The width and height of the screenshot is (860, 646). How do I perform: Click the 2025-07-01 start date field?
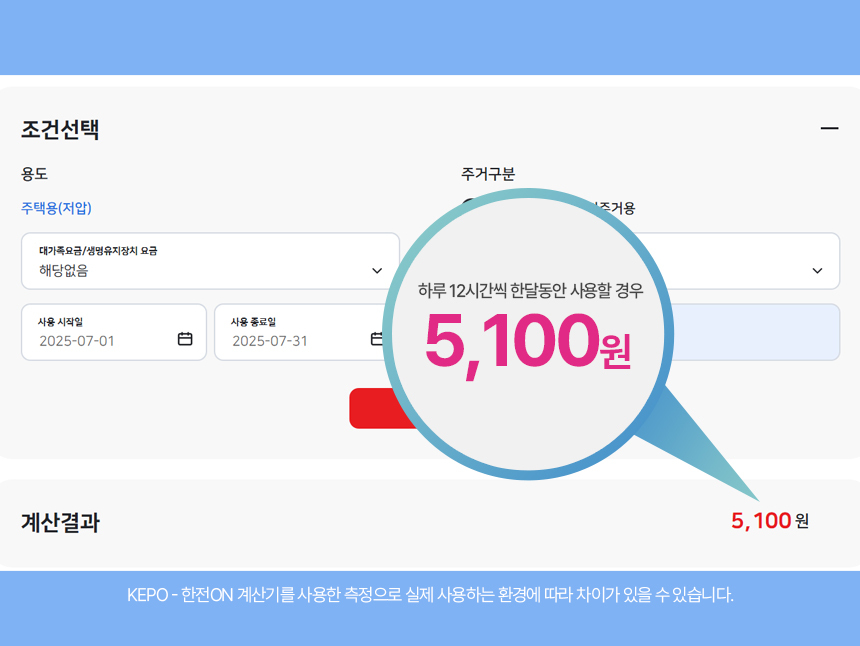pyautogui.click(x=77, y=340)
